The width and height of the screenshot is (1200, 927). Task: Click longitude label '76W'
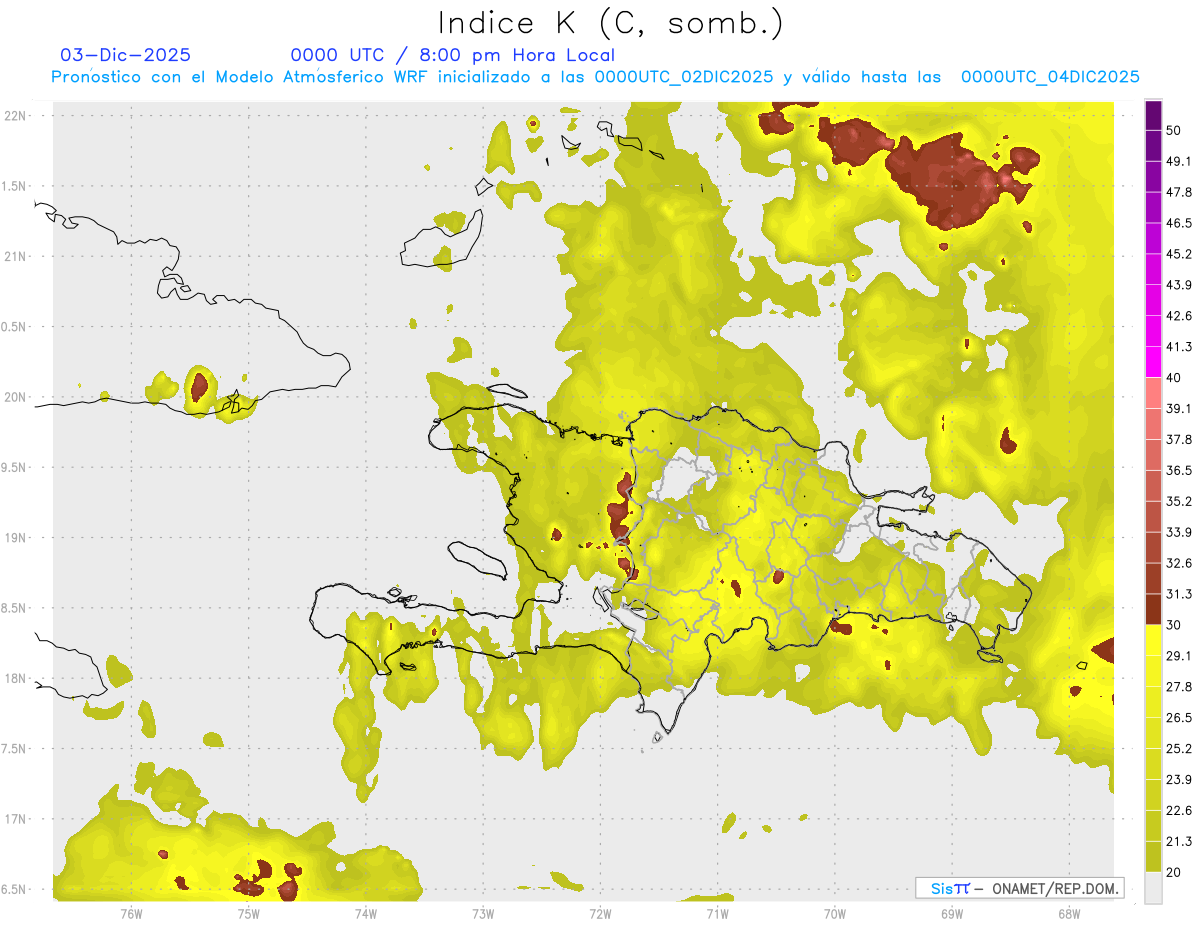point(131,913)
